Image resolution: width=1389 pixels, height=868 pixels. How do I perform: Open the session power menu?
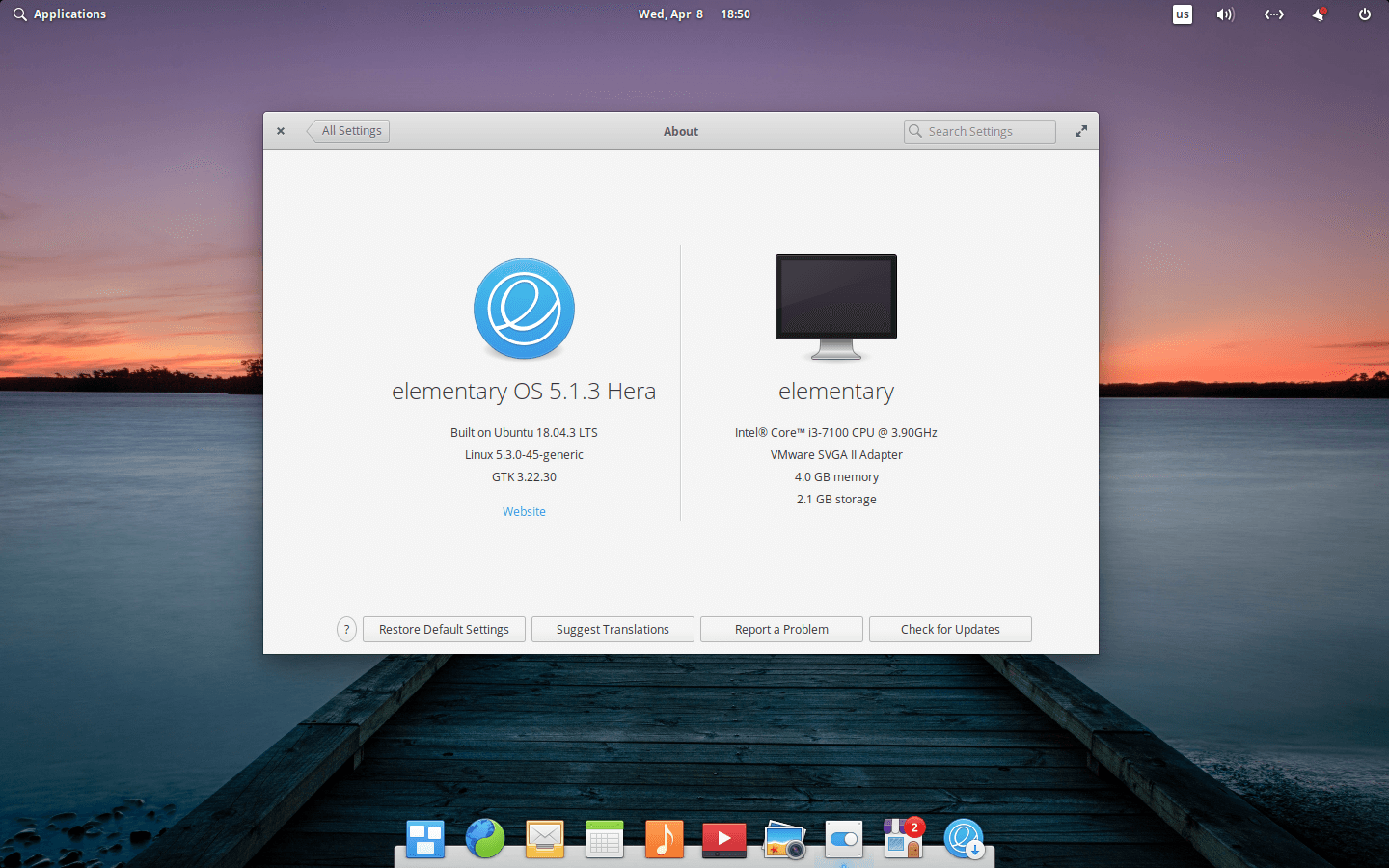pyautogui.click(x=1364, y=14)
